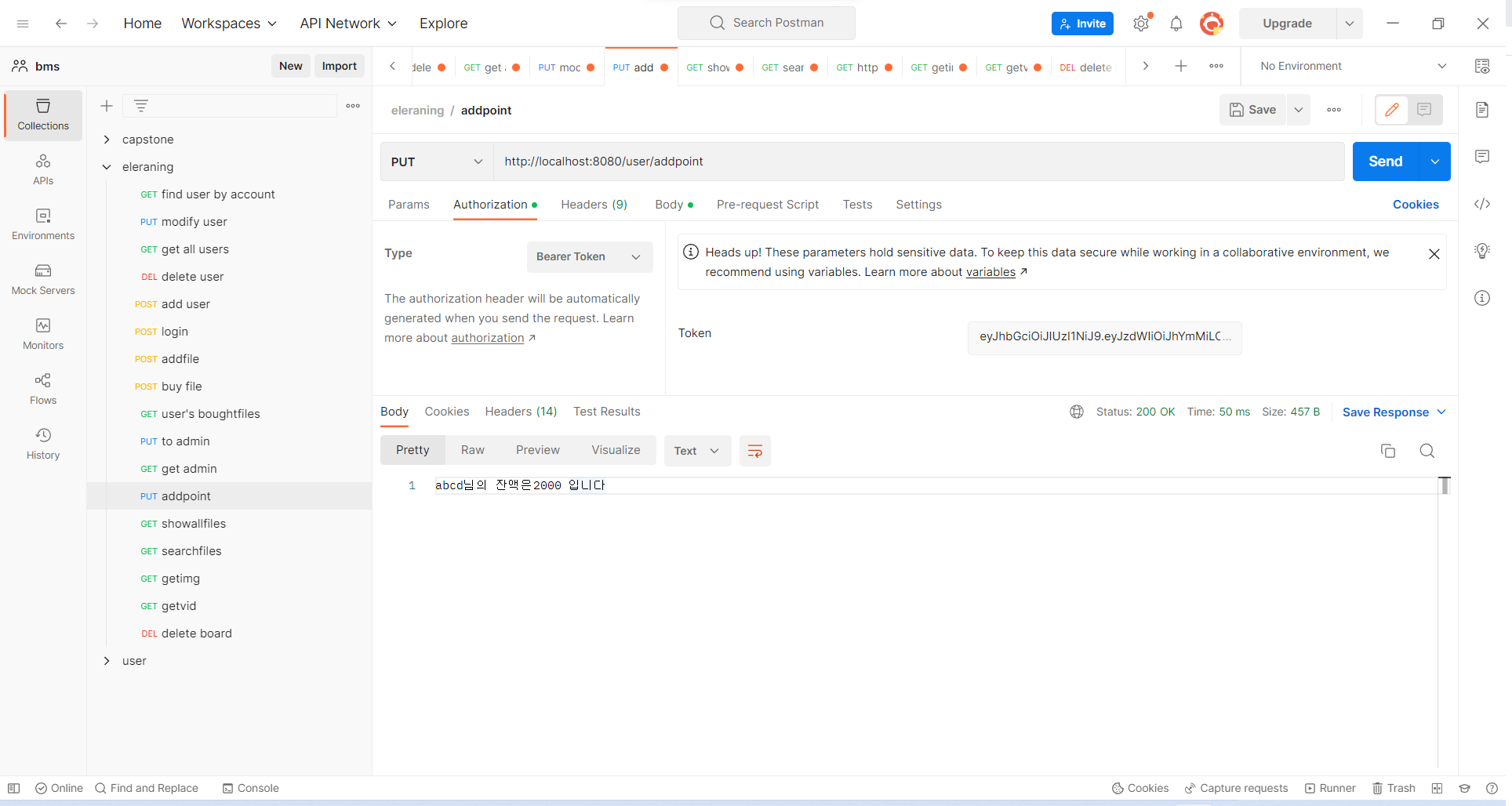The height and width of the screenshot is (806, 1512).
Task: View request History in the sidebar
Action: tap(42, 444)
